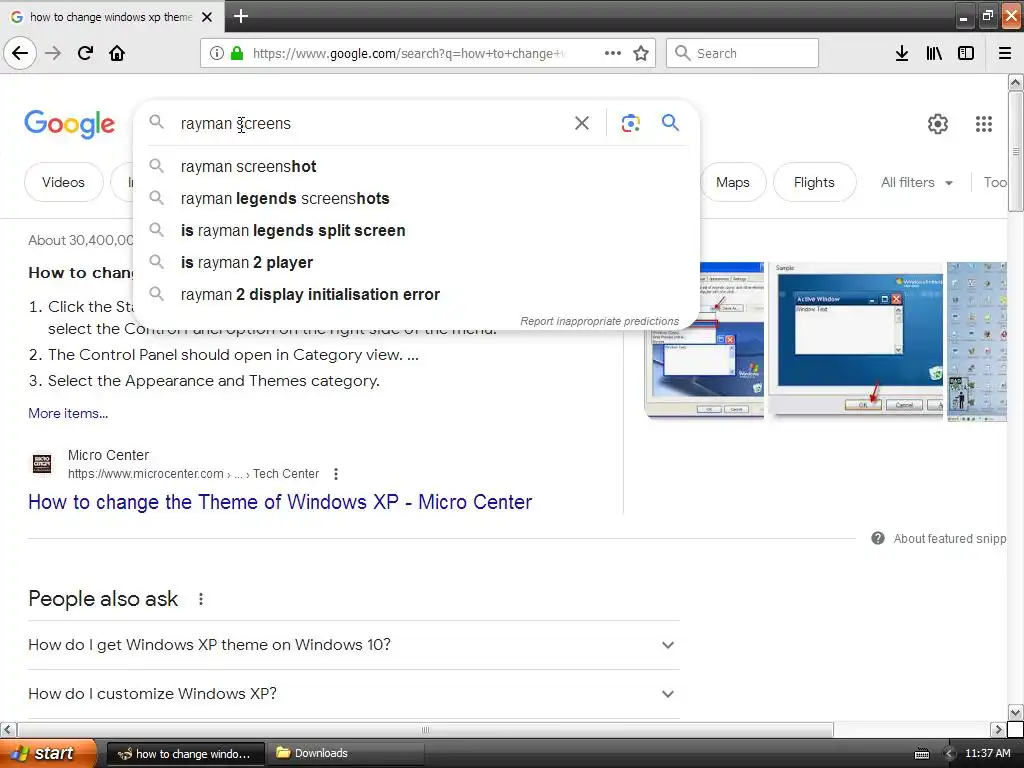Open options dots beside Micro Center result
The height and width of the screenshot is (768, 1024).
(x=336, y=474)
